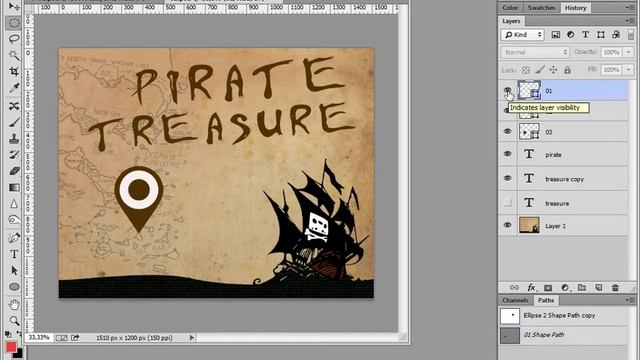Reset default foreground/background colors
The image size is (640, 360).
click(x=8, y=334)
